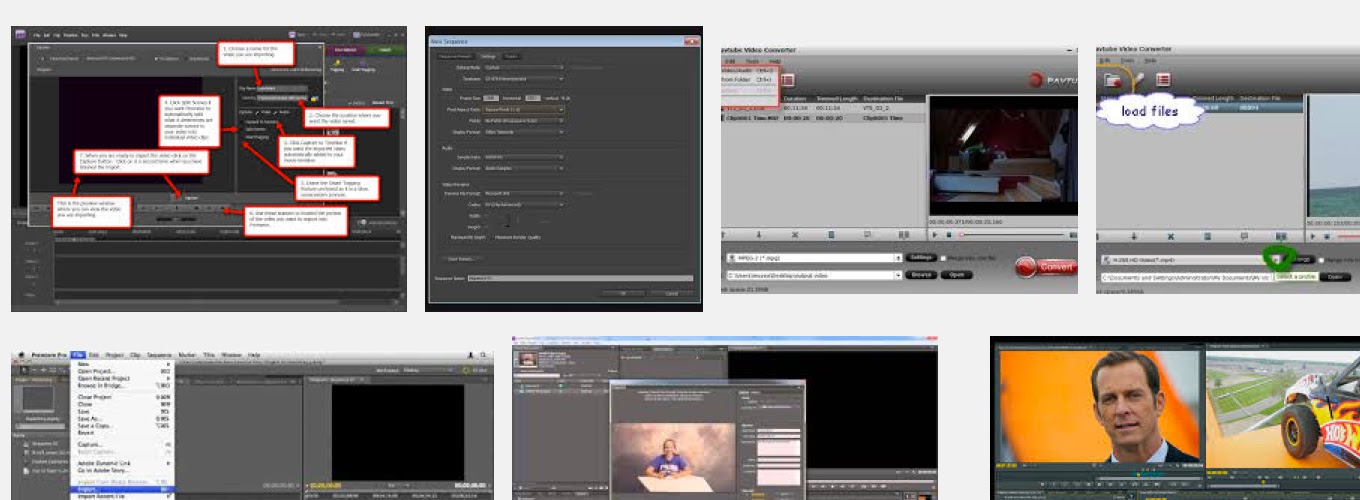
Task: Click remove X icon under first Pavtube list
Action: (x=795, y=234)
